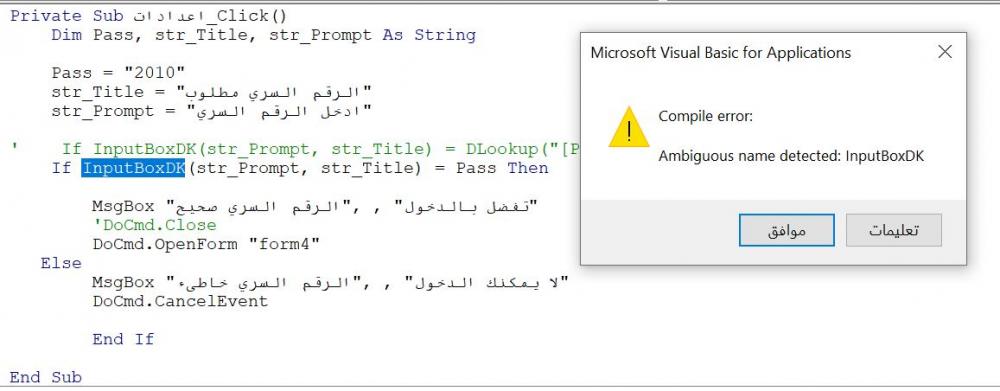Click the End Sub line
The width and height of the screenshot is (1000, 391).
coord(45,377)
